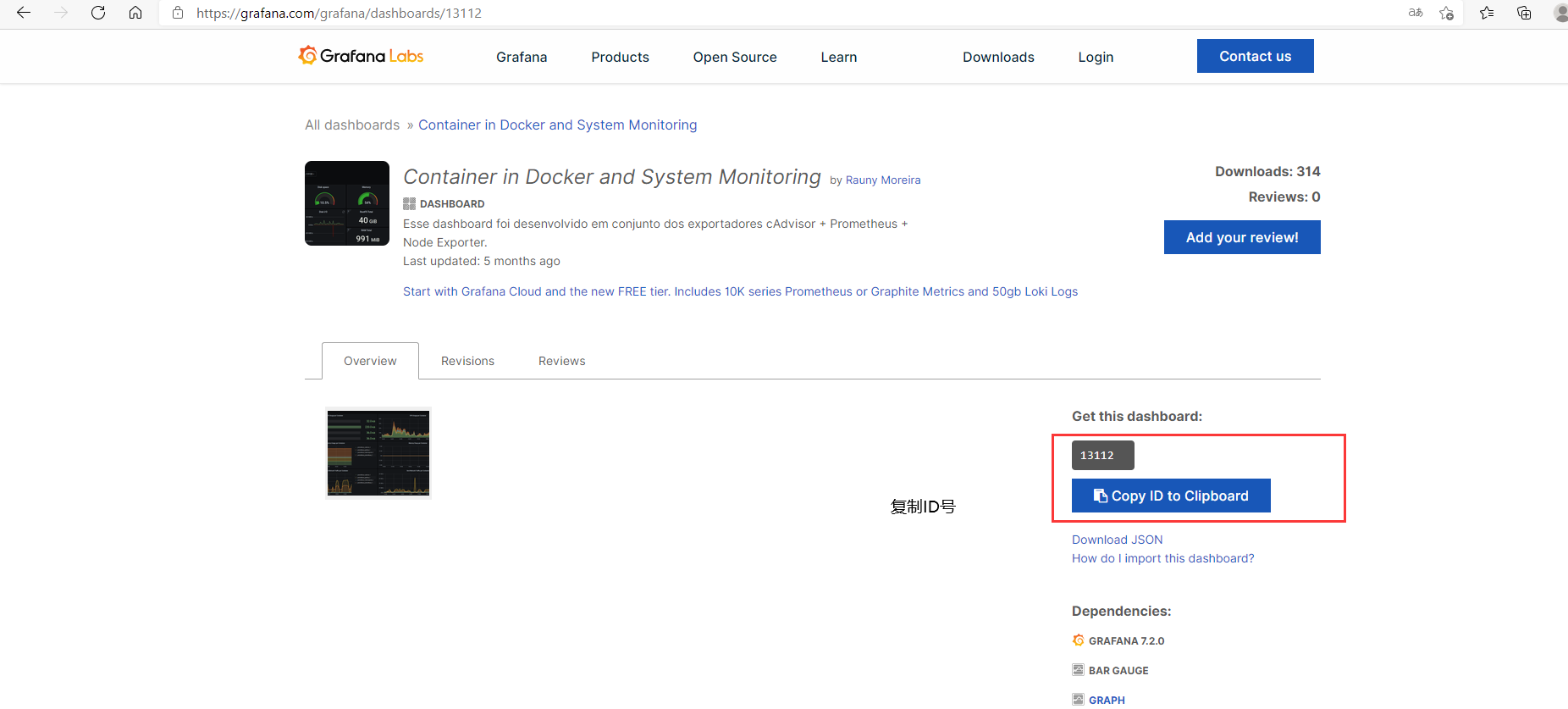Viewport: 1568px width, 709px height.
Task: Click the Download JSON link
Action: pos(1118,540)
